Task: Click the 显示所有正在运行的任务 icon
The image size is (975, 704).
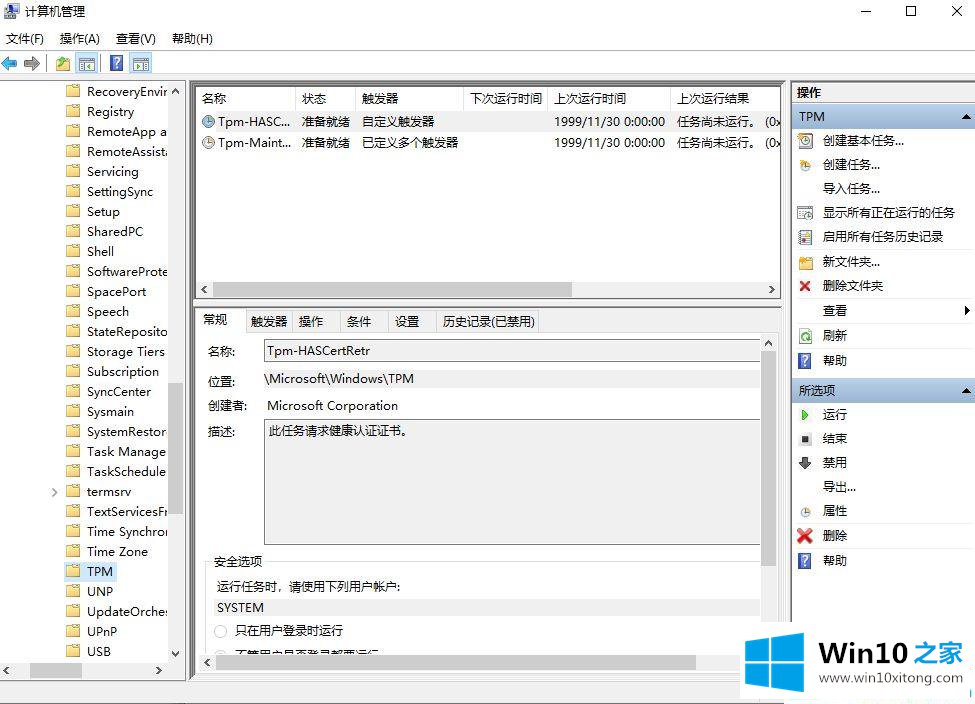Action: (x=805, y=213)
